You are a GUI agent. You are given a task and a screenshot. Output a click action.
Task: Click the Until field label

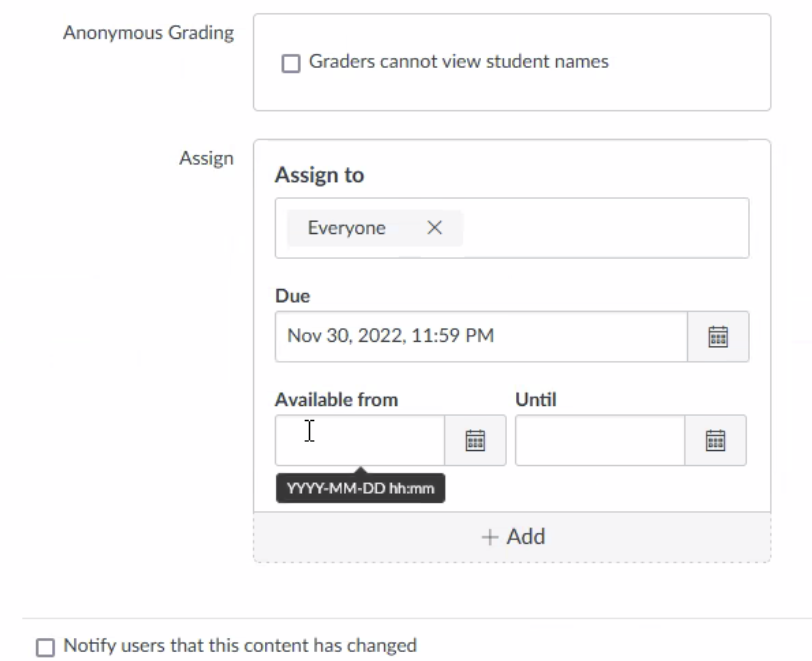pos(536,400)
